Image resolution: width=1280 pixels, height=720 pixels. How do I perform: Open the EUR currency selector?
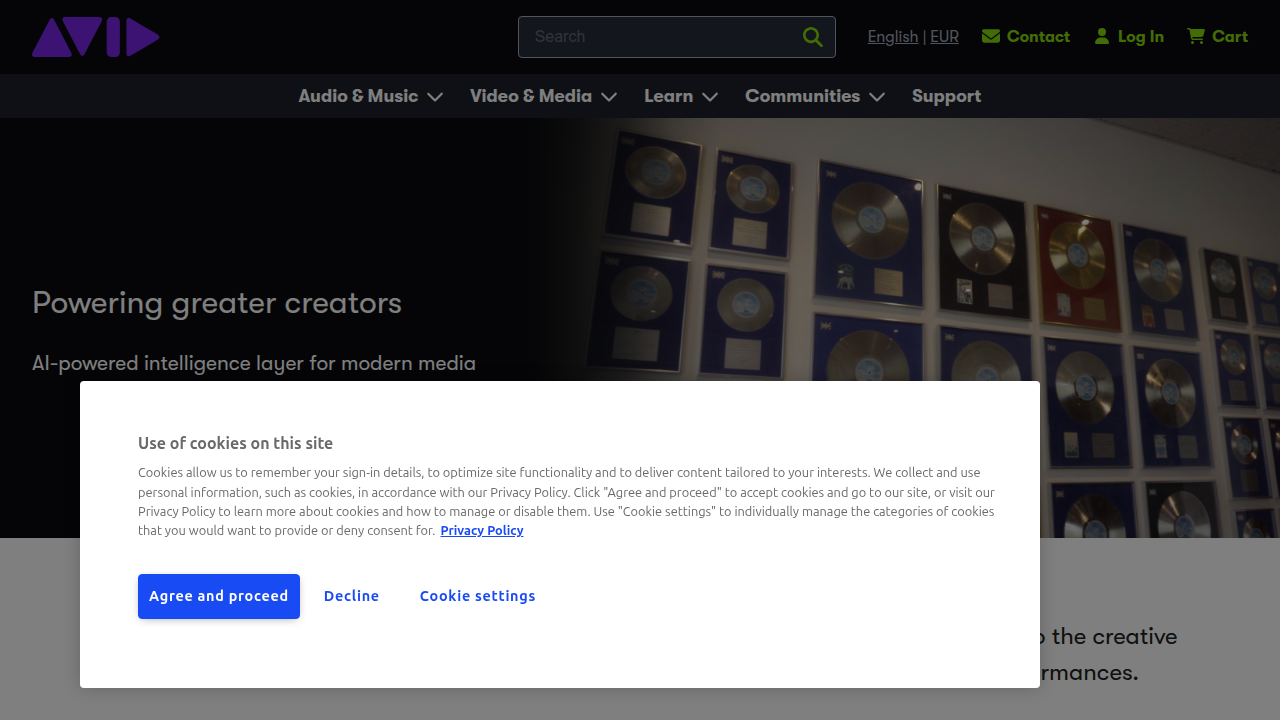tap(944, 37)
